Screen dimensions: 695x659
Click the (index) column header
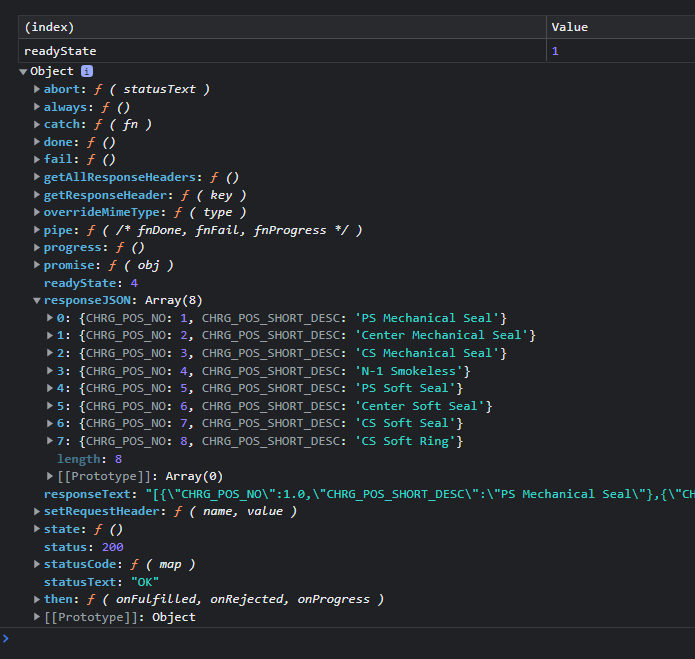pos(282,27)
